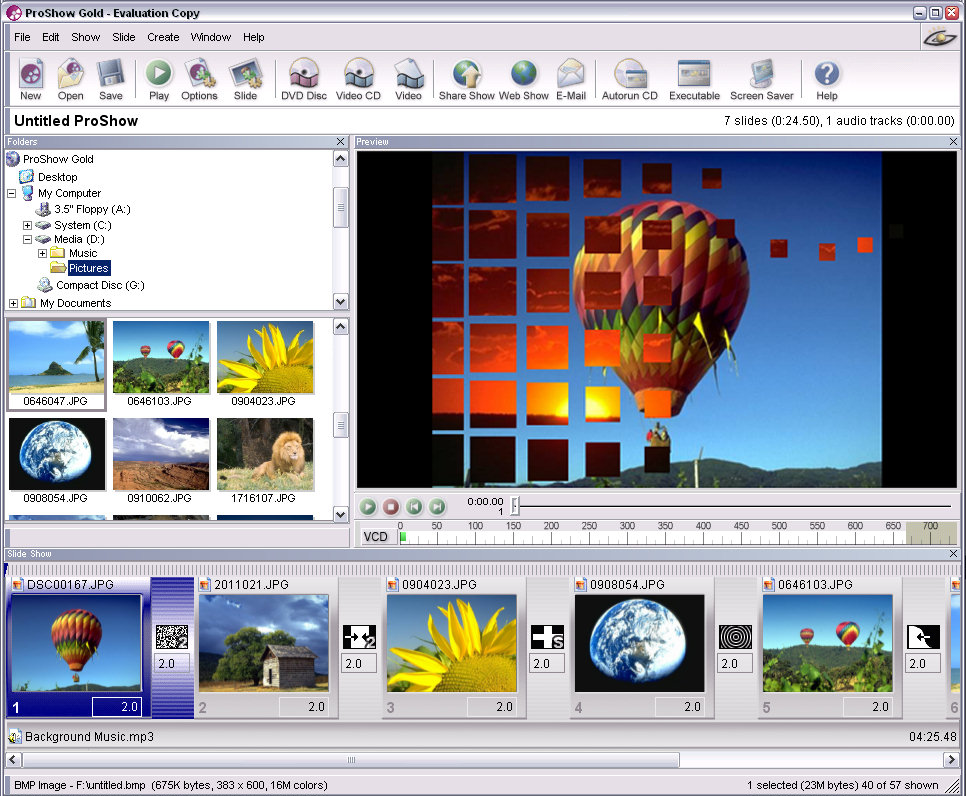Click the DVD Disc toolbar icon

304,76
